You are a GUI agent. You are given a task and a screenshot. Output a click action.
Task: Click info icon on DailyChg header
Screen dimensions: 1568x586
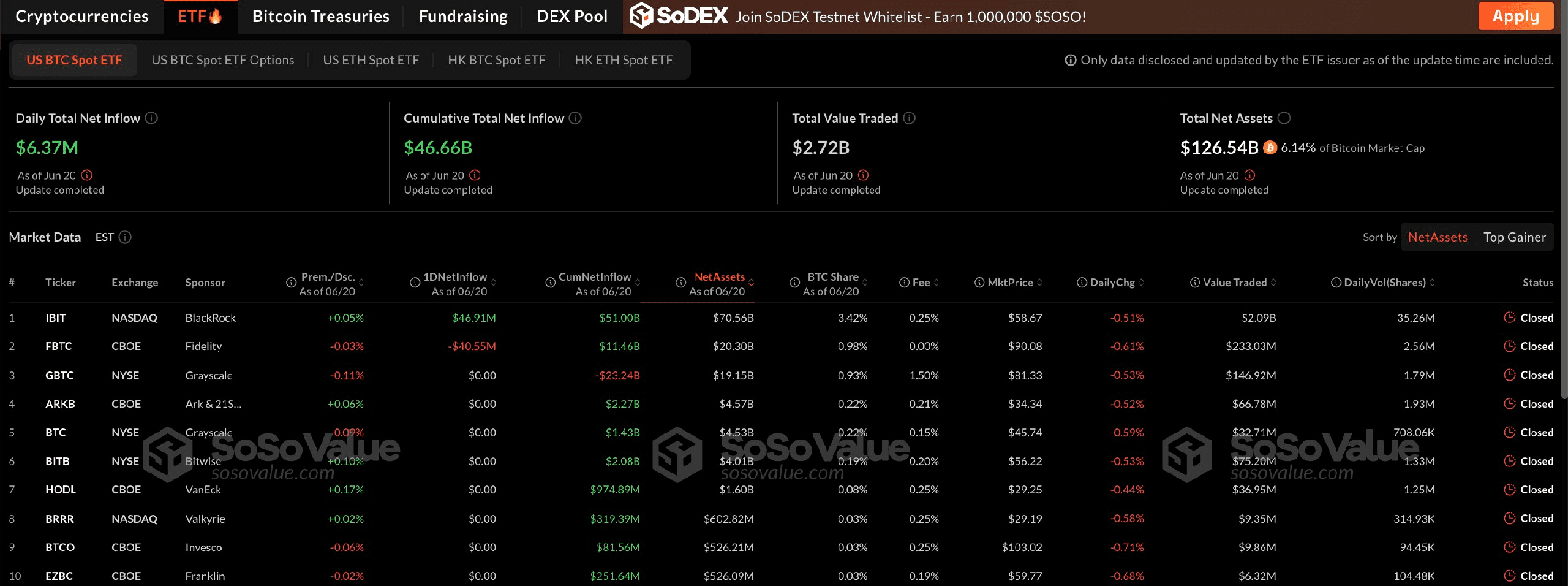tap(1082, 283)
